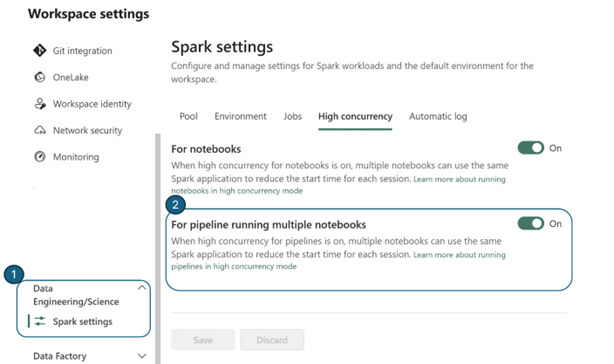
Task: Click the numbered badge 2 marker
Action: [x=175, y=205]
